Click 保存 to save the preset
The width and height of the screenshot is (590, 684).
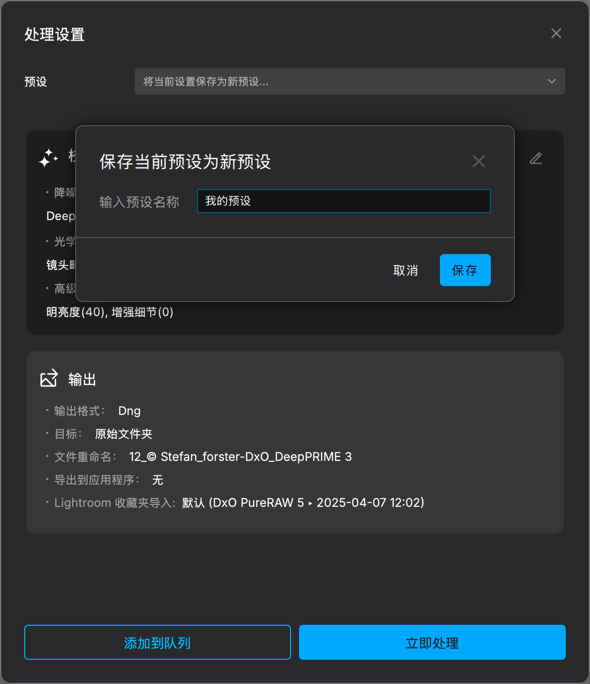pos(465,270)
